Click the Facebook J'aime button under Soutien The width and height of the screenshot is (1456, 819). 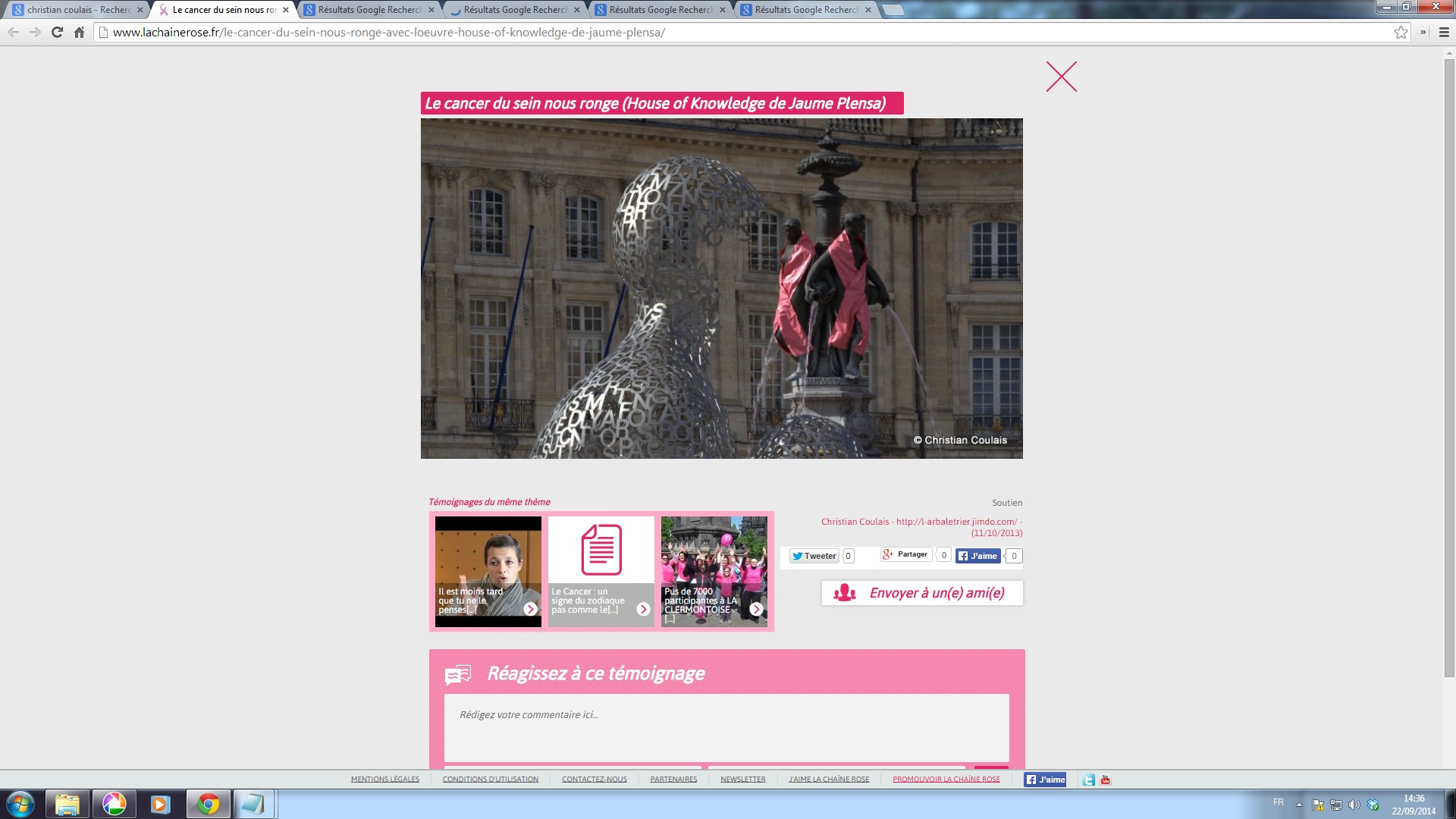[977, 556]
